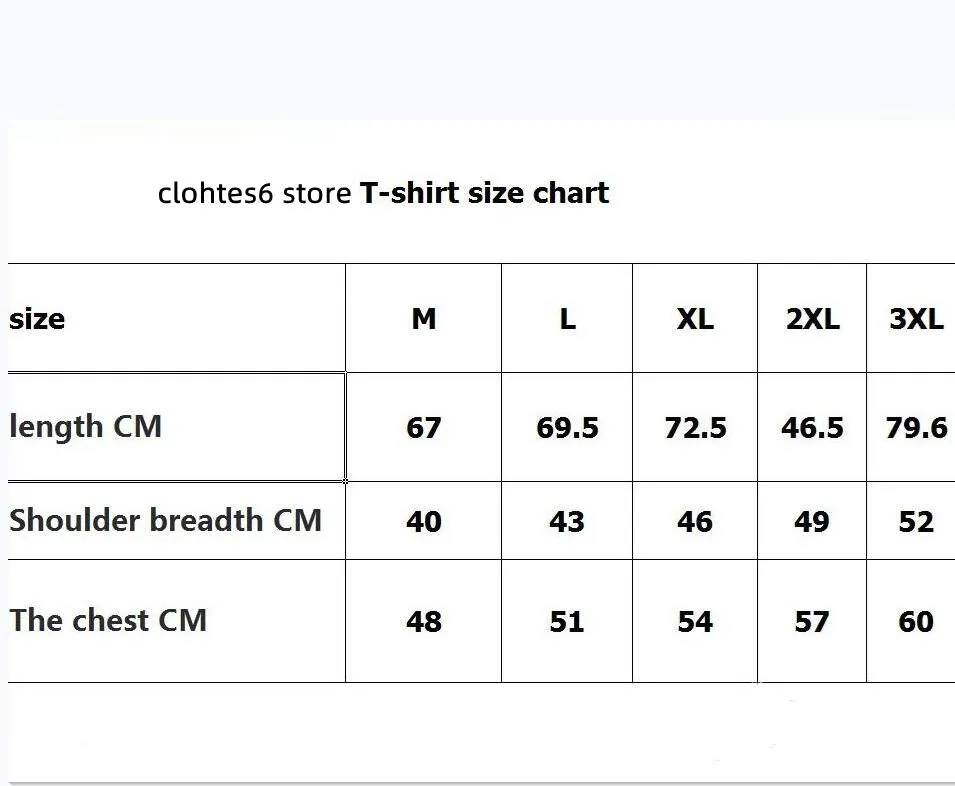Select the 3XL size column header
The width and height of the screenshot is (955, 786).
point(916,319)
